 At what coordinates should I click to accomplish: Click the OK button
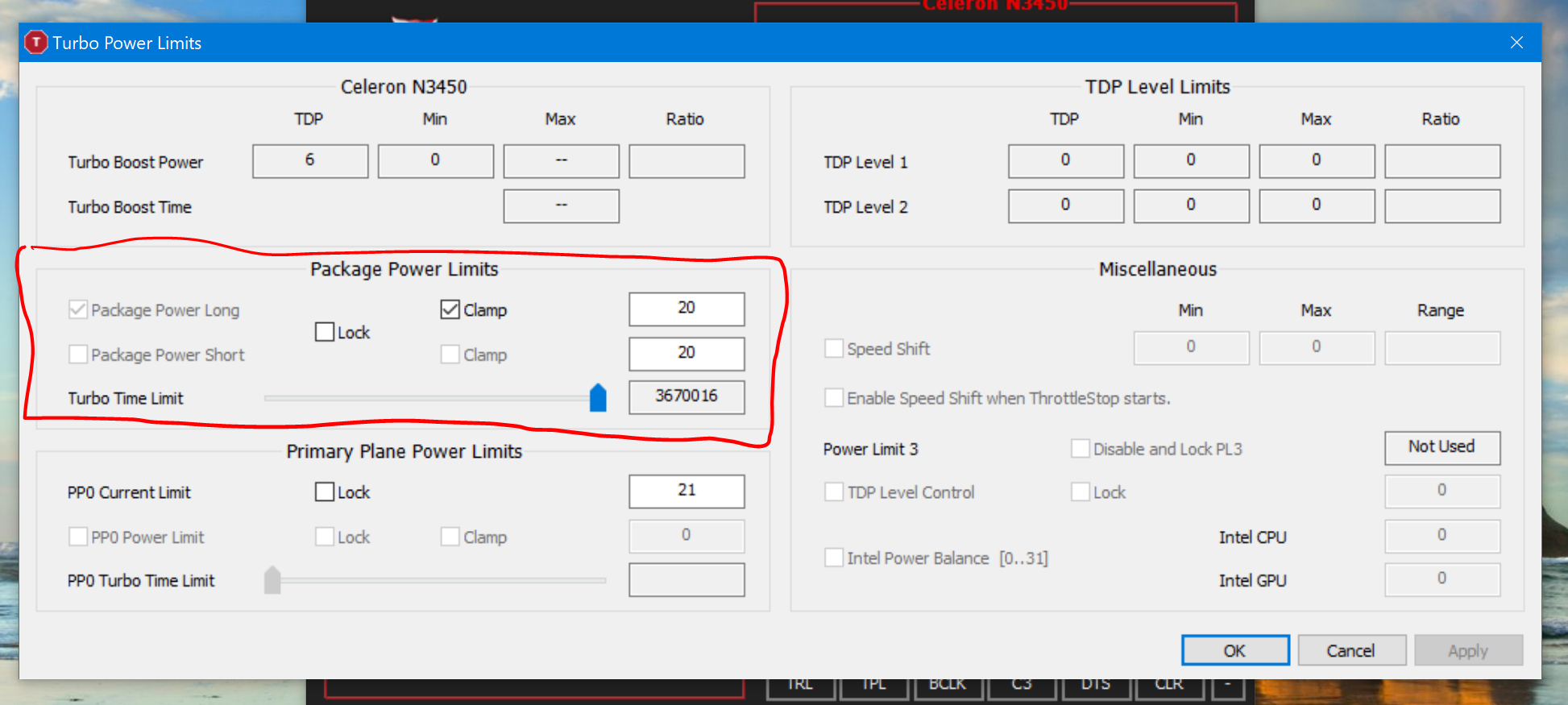[x=1235, y=650]
